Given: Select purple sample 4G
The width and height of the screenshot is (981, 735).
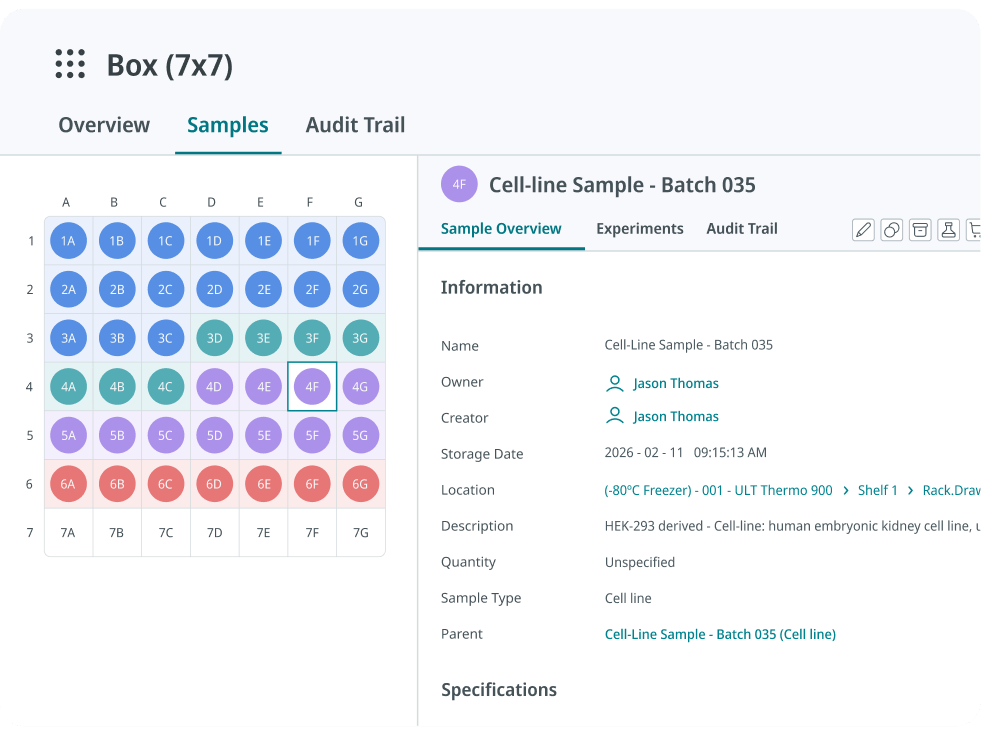Looking at the screenshot, I should pos(360,387).
